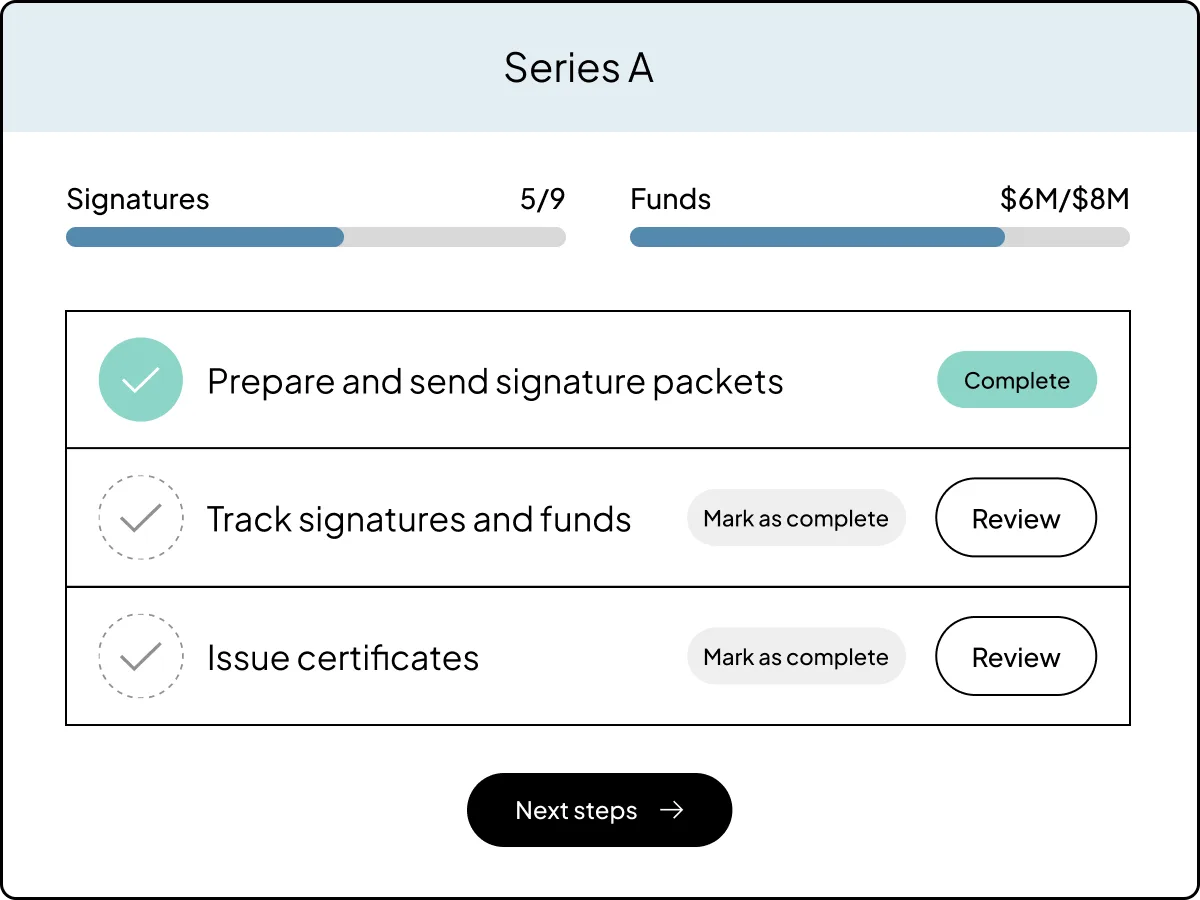This screenshot has width=1200, height=900.
Task: Click the filled green checkmark circle icon
Action: (x=141, y=380)
